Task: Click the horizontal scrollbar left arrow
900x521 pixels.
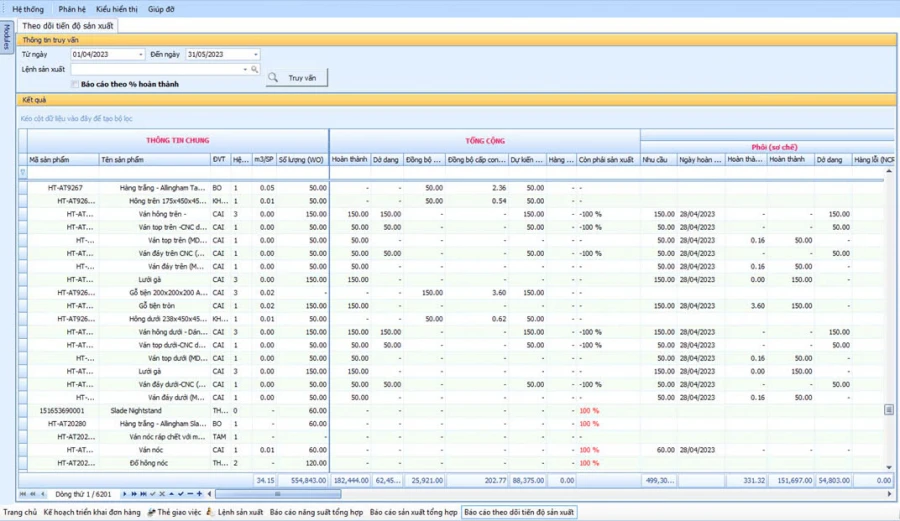Action: pos(209,493)
